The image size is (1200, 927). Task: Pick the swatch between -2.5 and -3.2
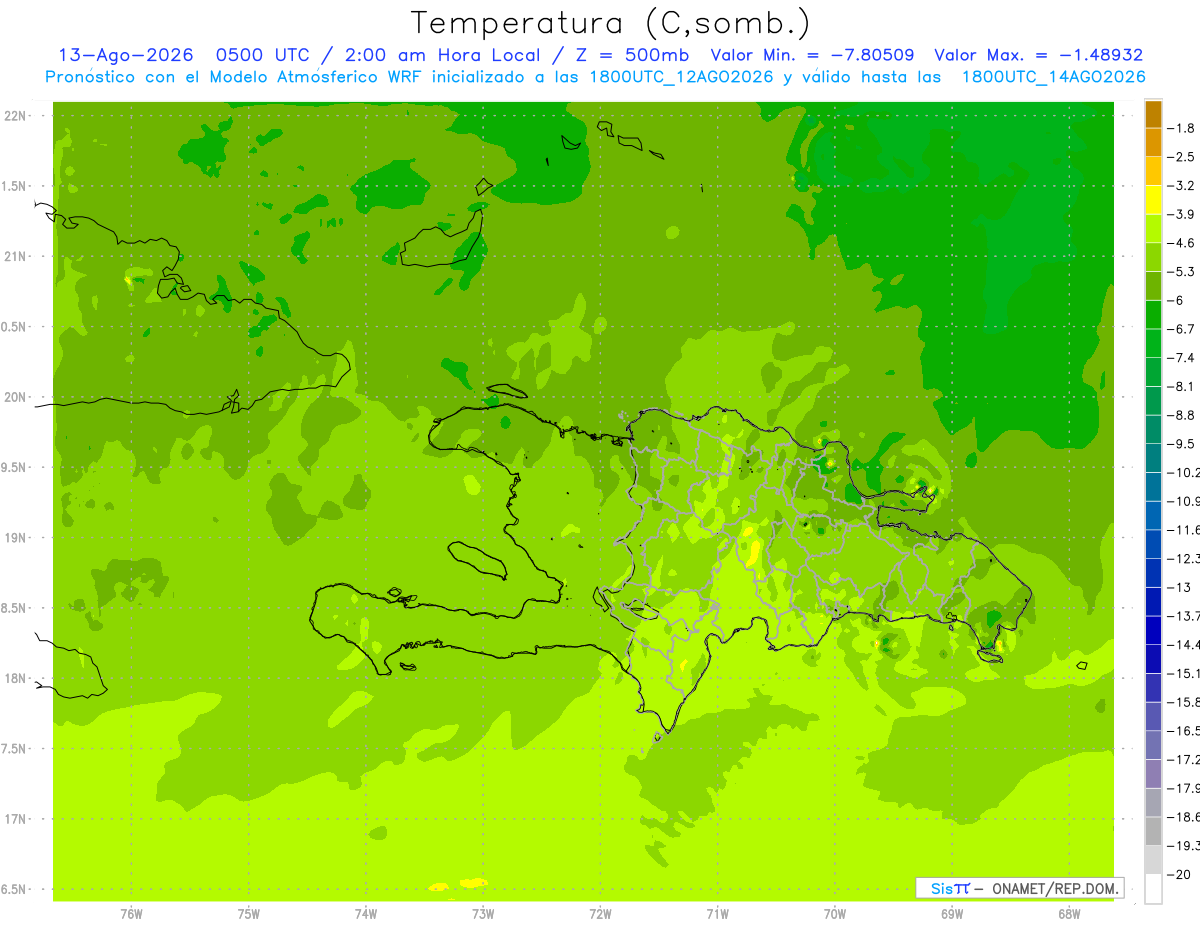click(1153, 172)
